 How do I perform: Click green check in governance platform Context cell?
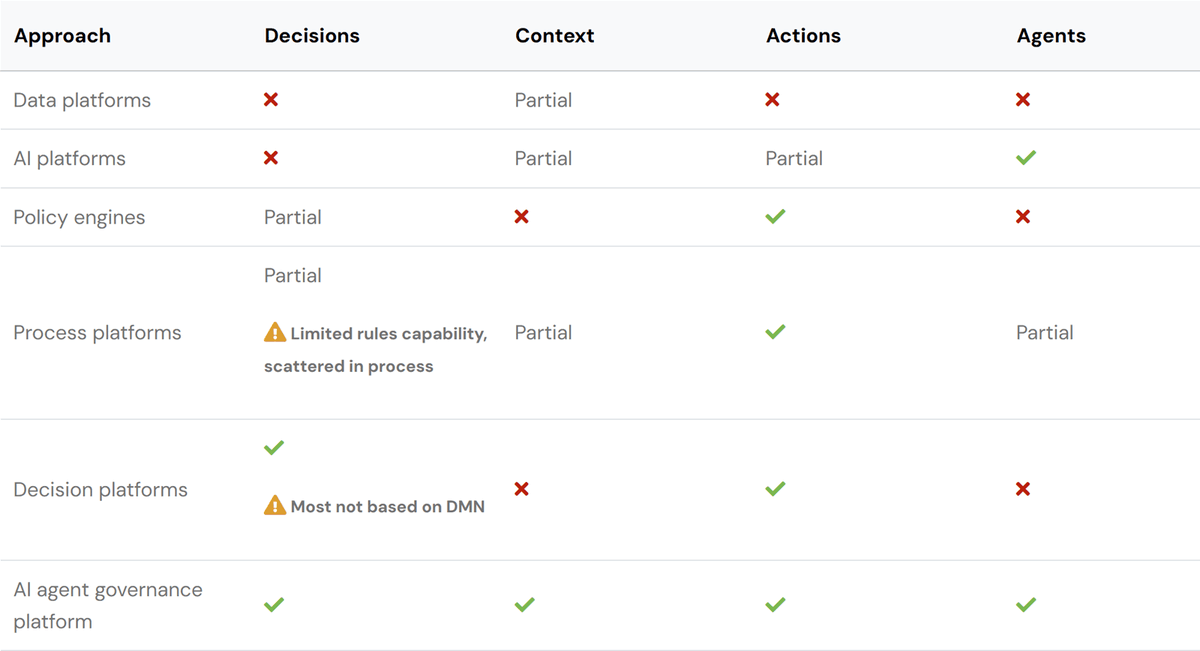524,605
